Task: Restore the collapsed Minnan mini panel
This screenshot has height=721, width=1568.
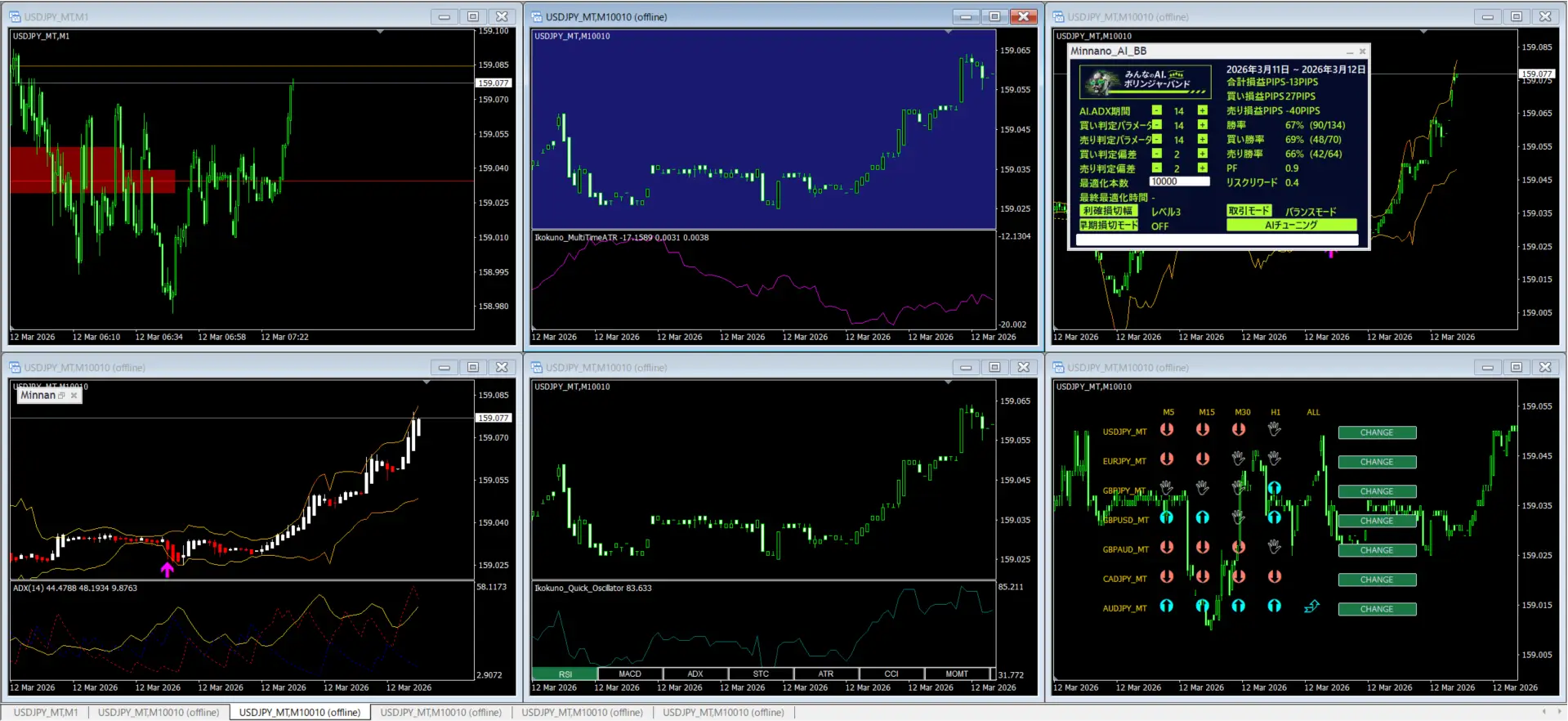Action: [x=61, y=396]
